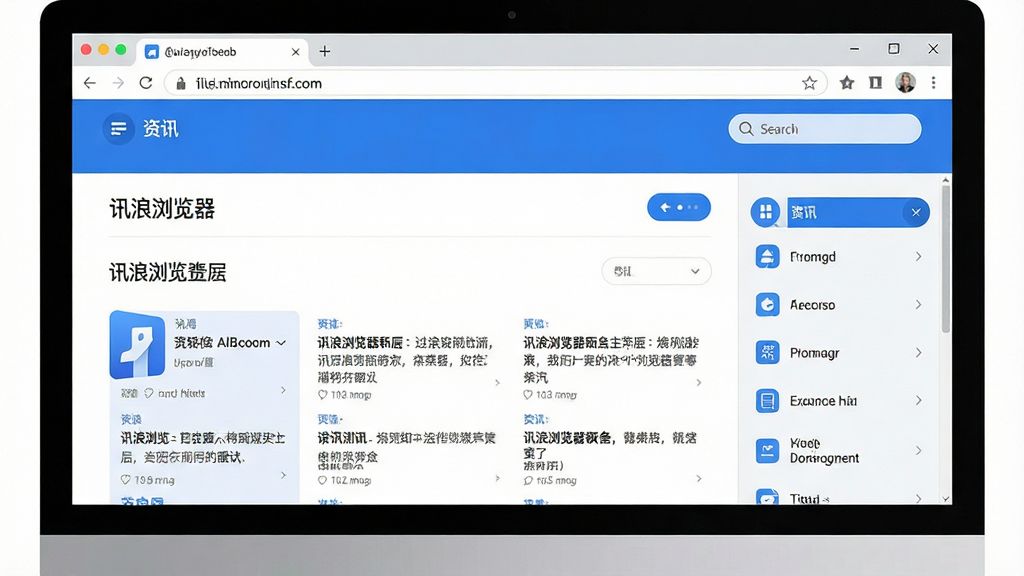Click the scrollbar down arrow
This screenshot has width=1024, height=576.
(946, 499)
